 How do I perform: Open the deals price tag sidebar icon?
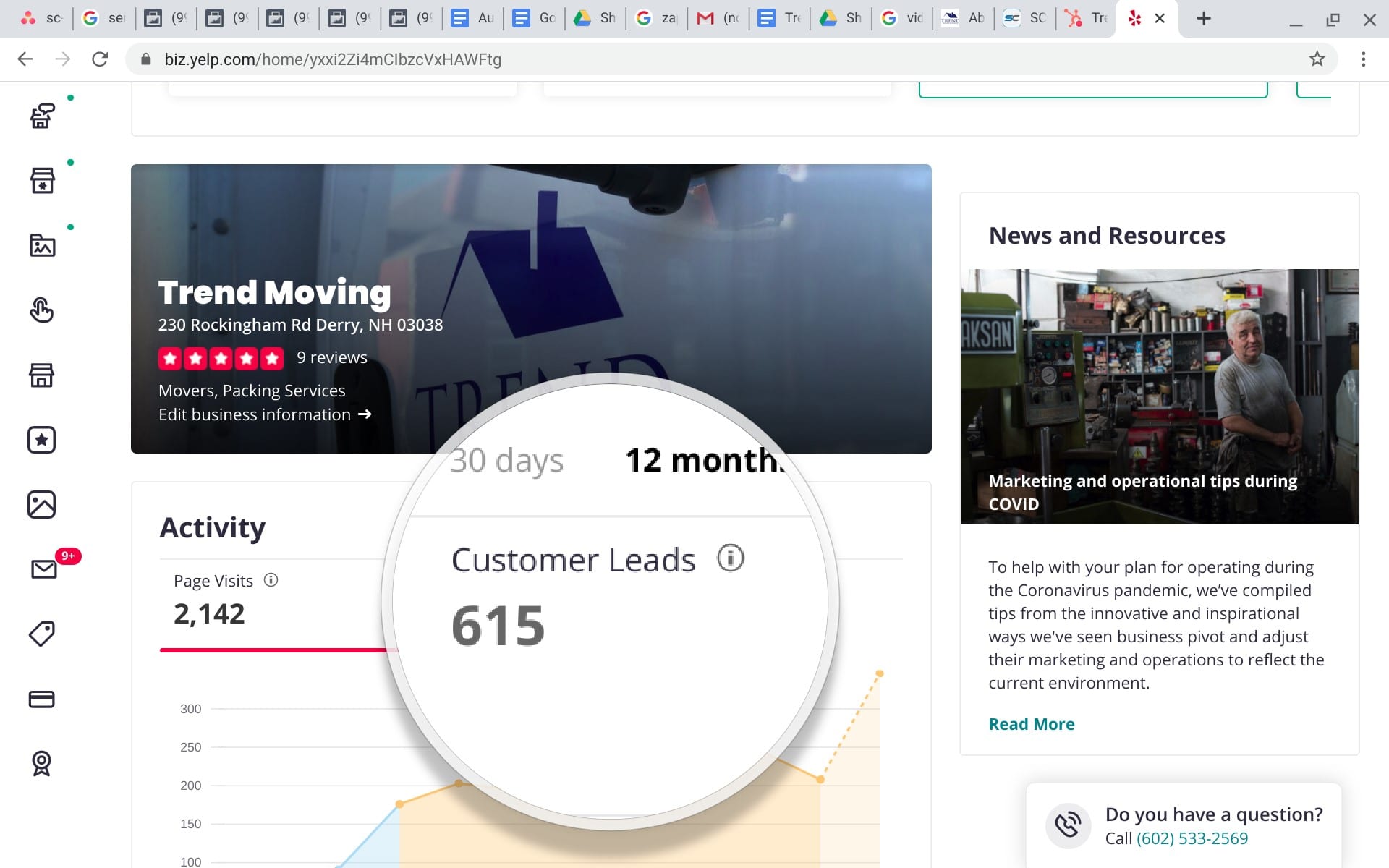coord(42,634)
